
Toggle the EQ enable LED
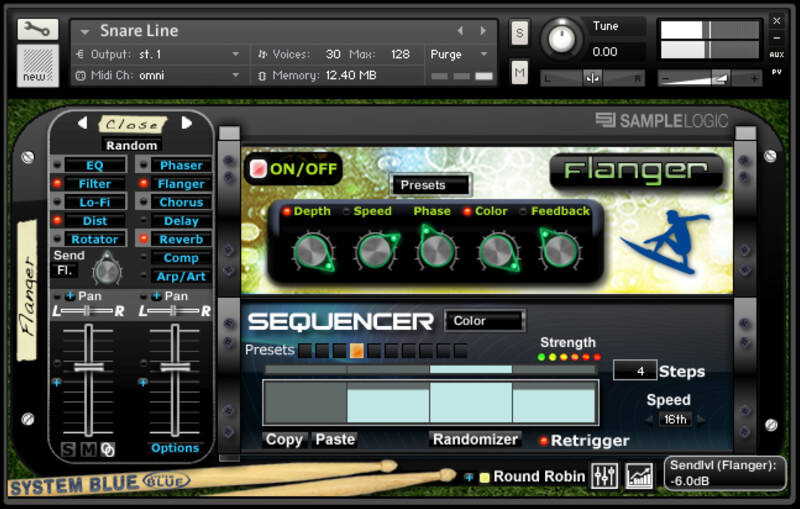point(57,165)
